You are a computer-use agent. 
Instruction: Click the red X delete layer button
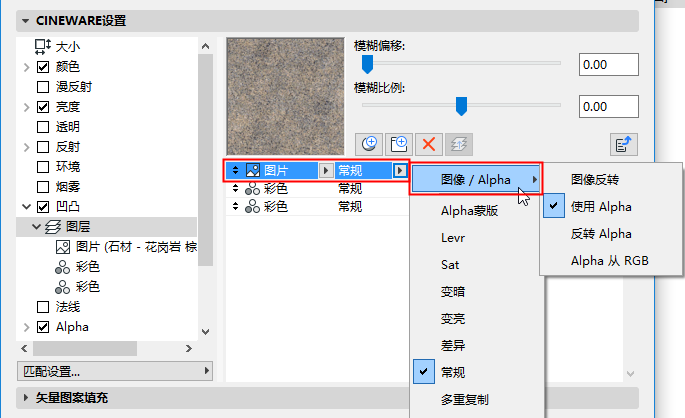pyautogui.click(x=429, y=144)
